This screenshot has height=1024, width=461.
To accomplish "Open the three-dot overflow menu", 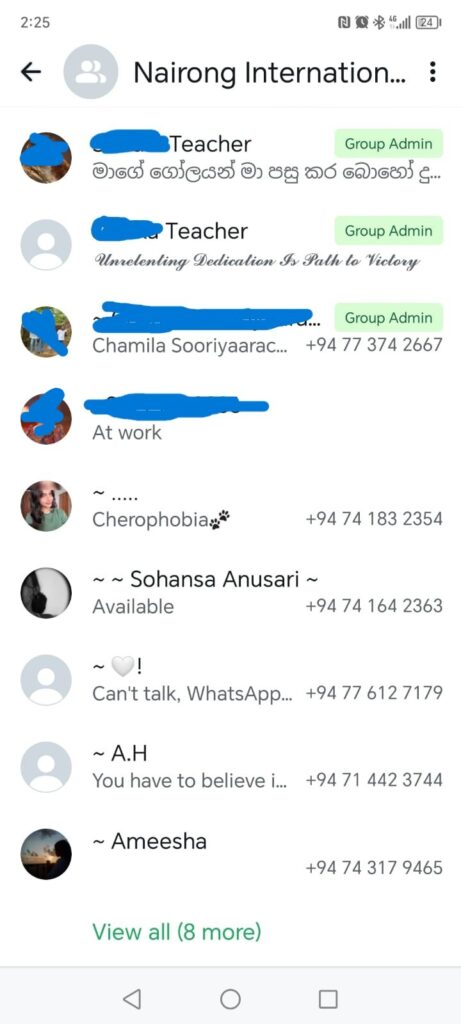I will (x=432, y=72).
